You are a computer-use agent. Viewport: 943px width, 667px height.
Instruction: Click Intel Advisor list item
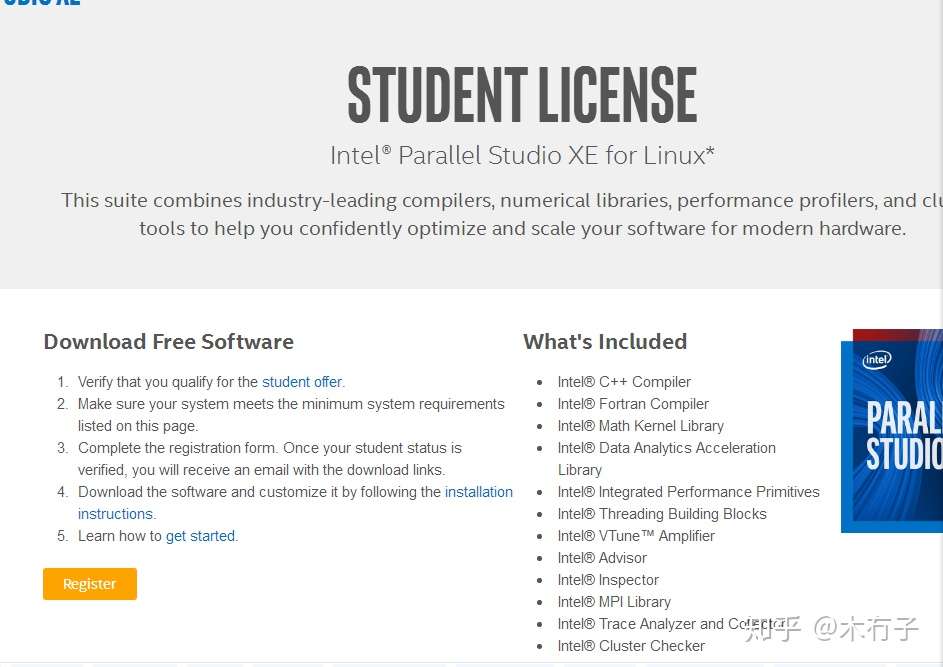point(601,558)
